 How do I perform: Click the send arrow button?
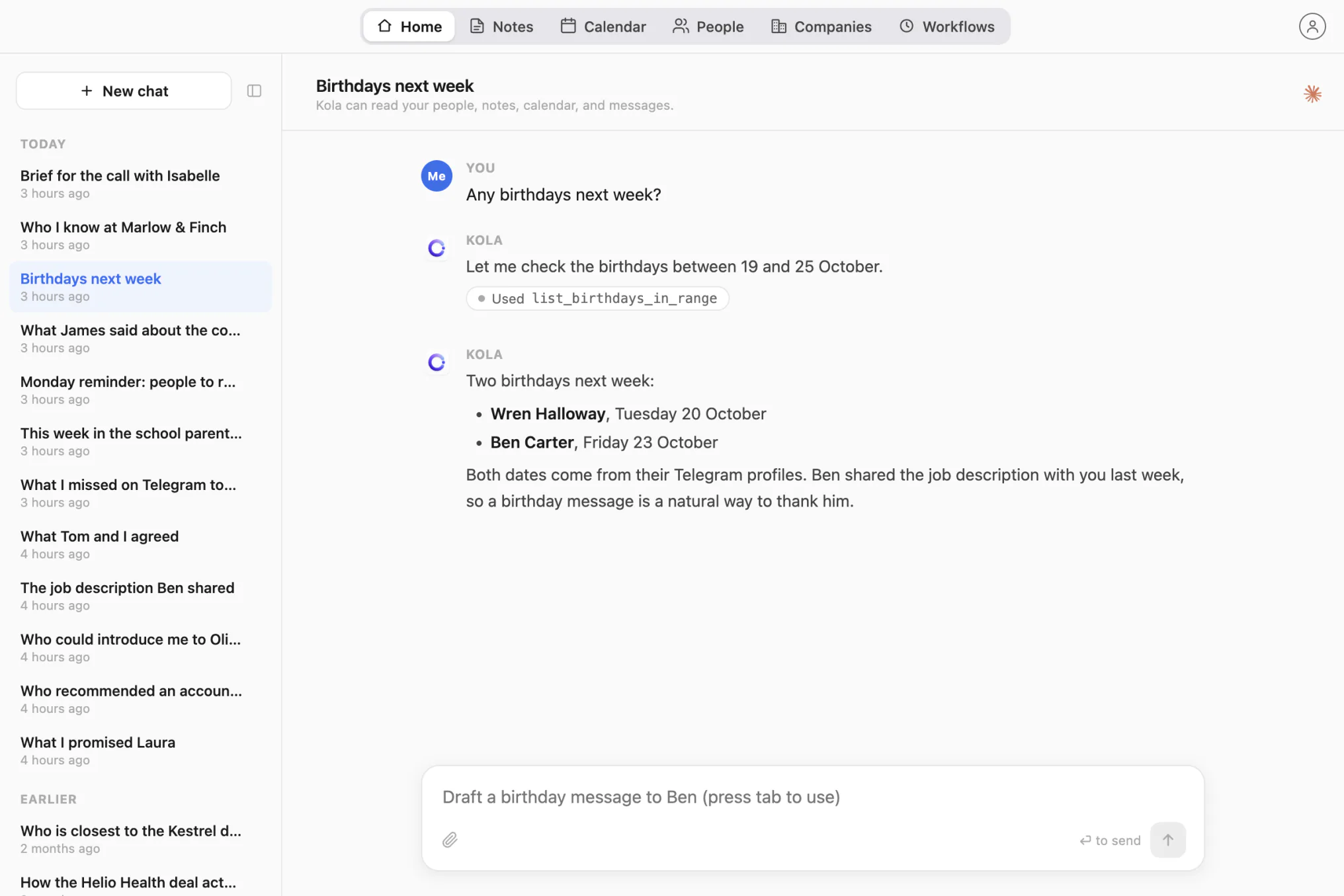tap(1168, 840)
